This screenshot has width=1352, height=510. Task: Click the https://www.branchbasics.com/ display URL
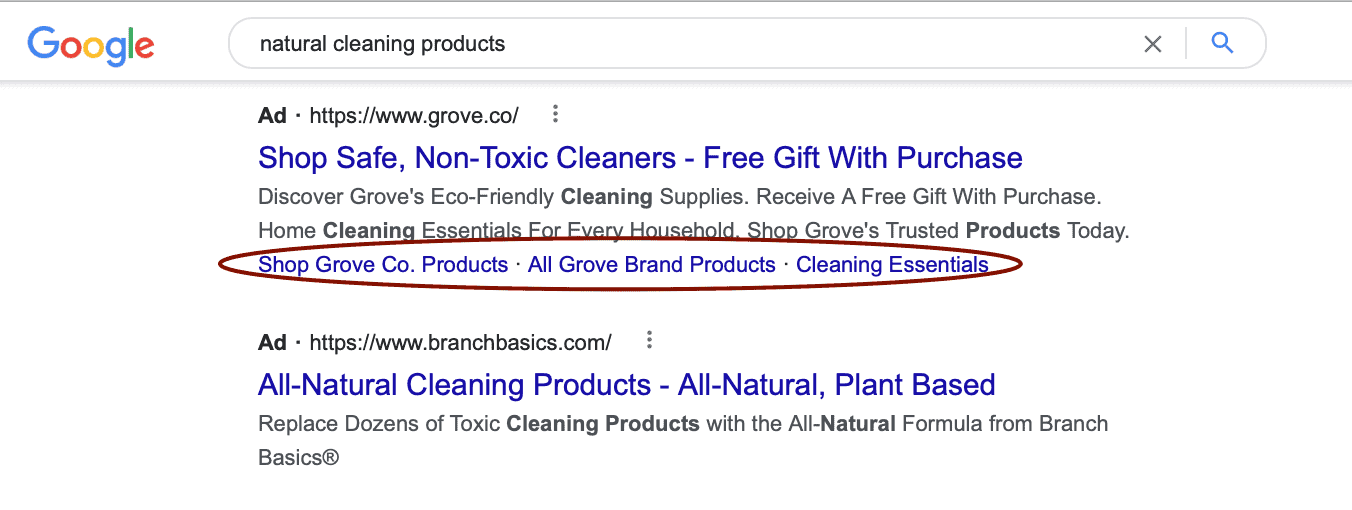(460, 343)
